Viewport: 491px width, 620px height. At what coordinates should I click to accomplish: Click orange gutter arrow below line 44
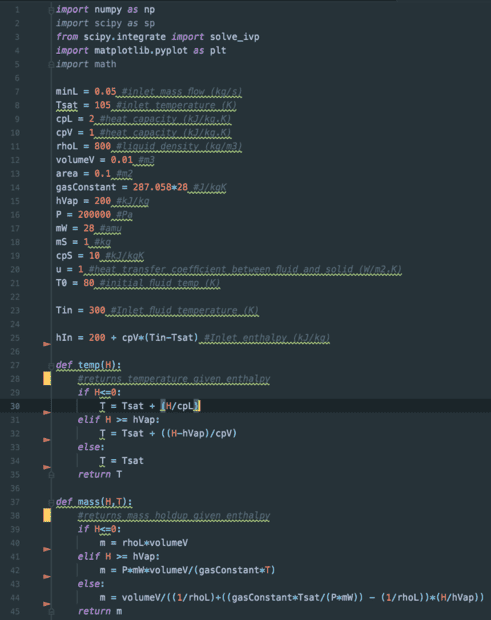tap(47, 604)
